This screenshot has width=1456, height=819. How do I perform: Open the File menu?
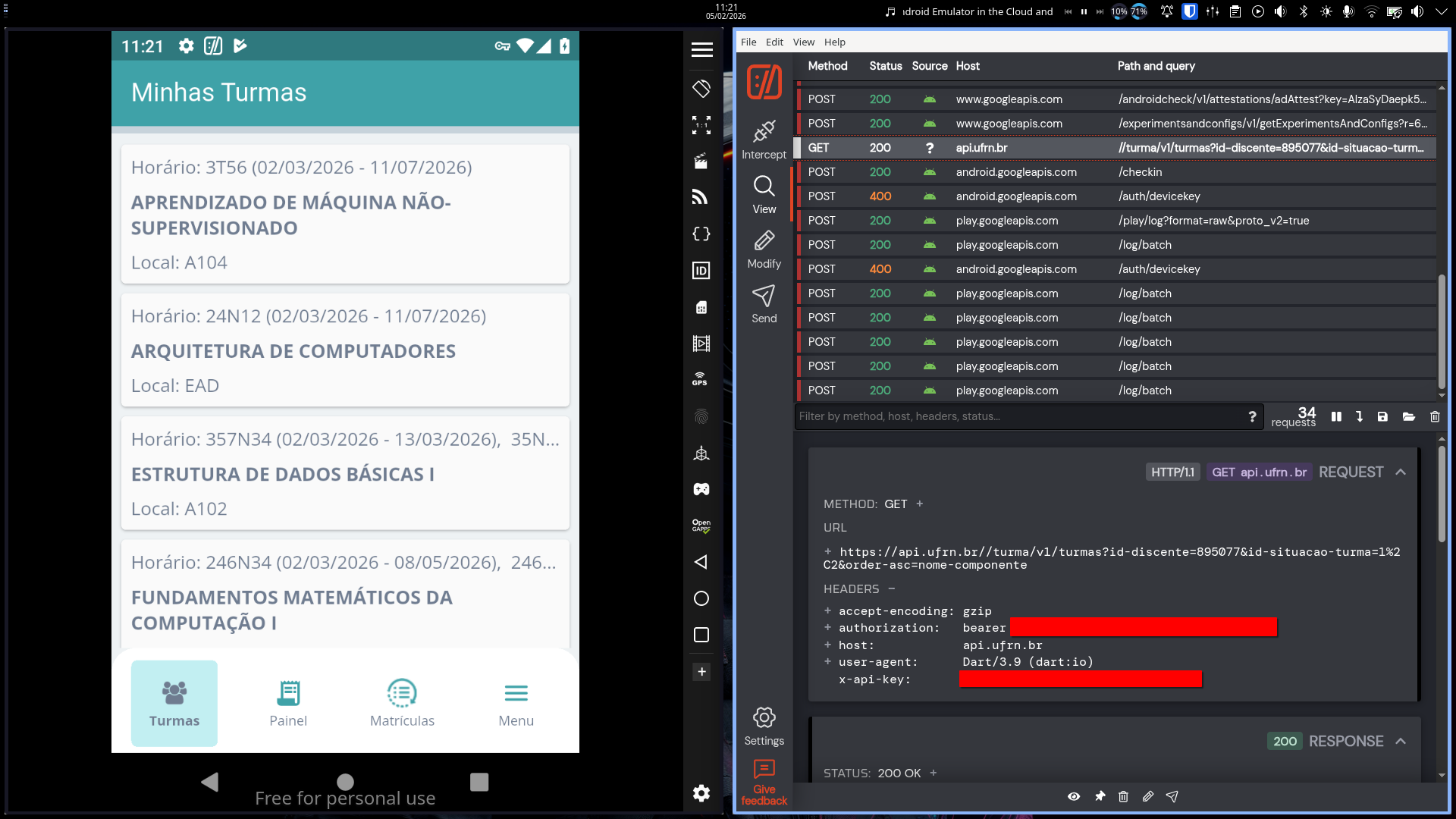[748, 42]
